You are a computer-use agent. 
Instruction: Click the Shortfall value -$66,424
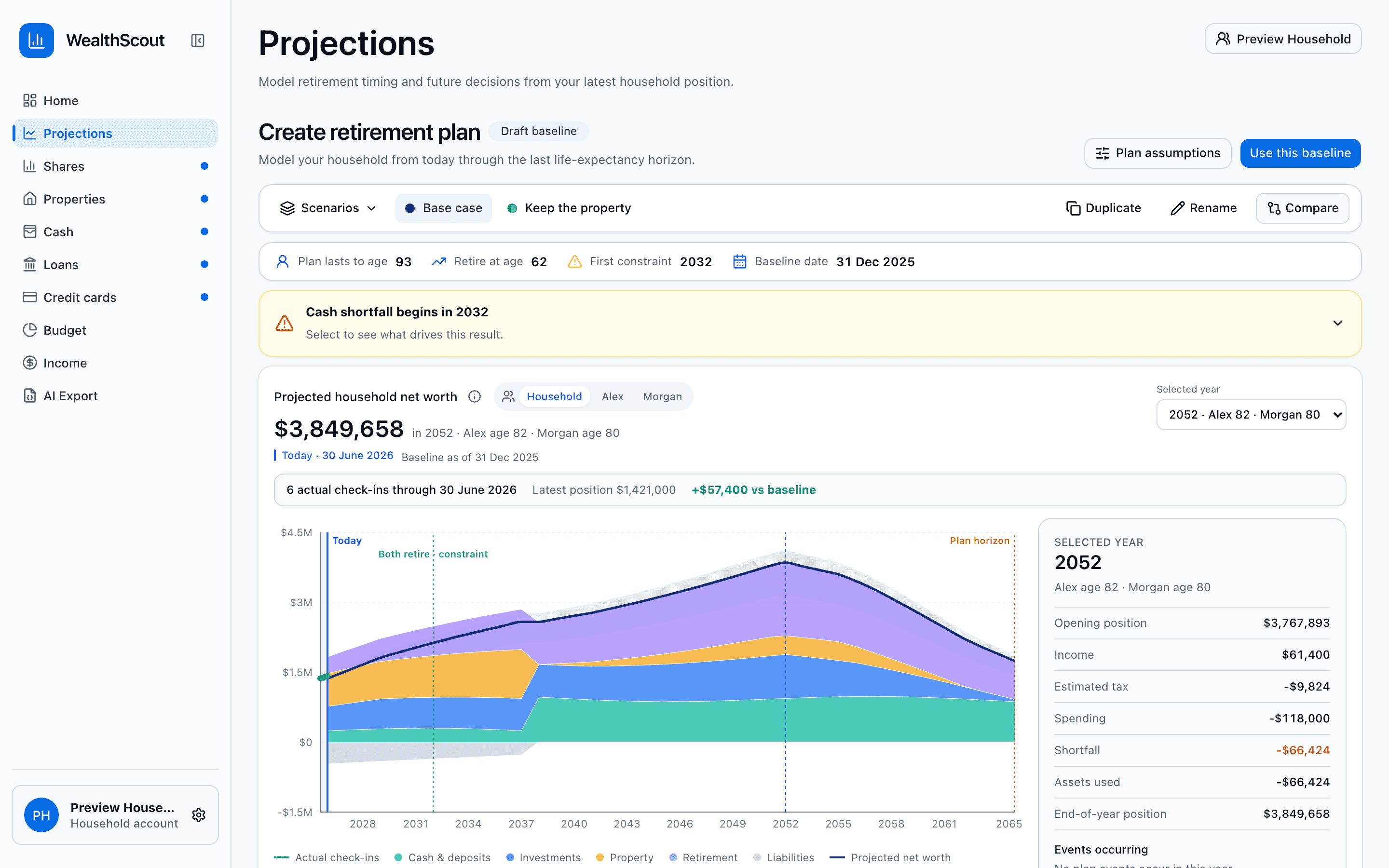[1302, 750]
